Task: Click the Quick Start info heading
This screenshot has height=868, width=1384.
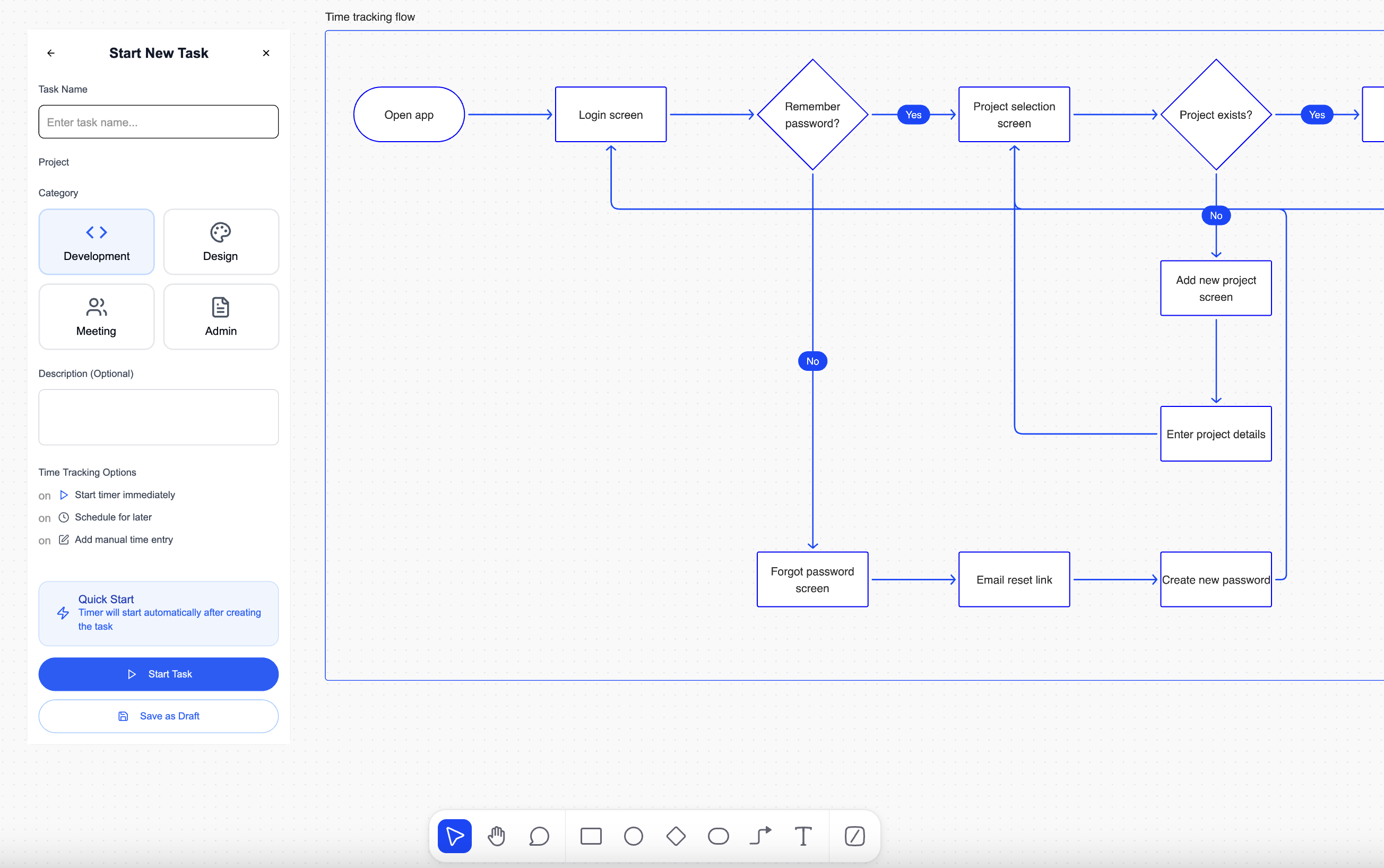Action: click(106, 599)
